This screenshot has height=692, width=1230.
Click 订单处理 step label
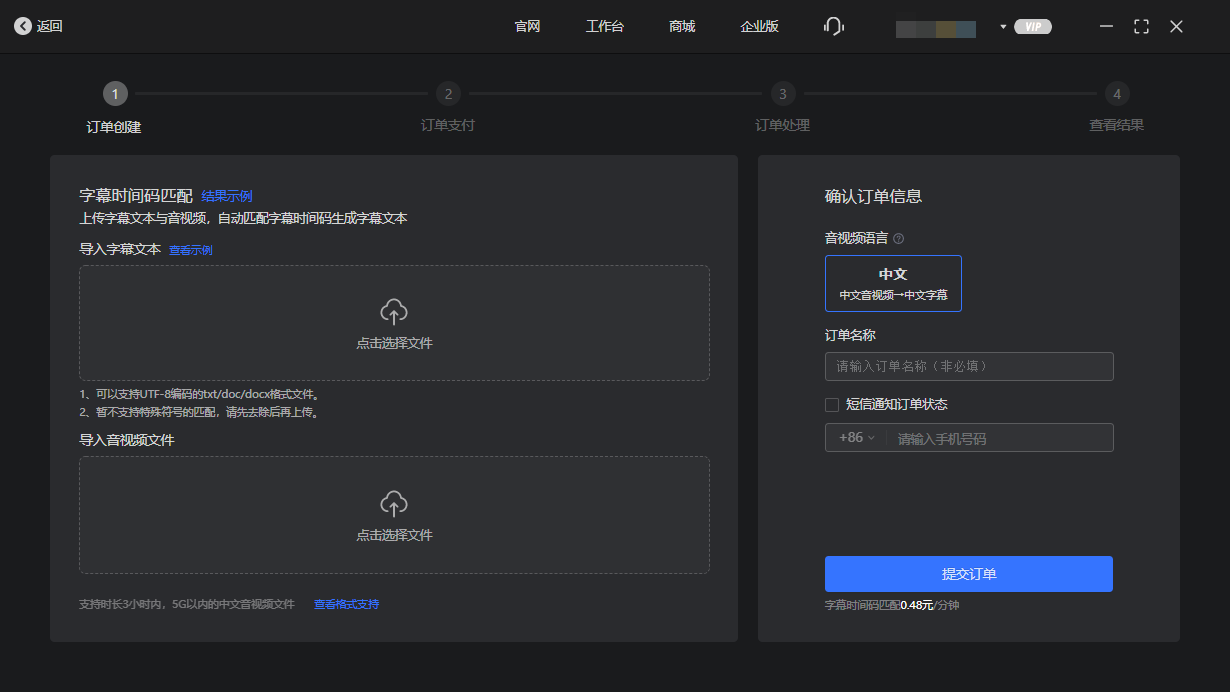click(782, 125)
